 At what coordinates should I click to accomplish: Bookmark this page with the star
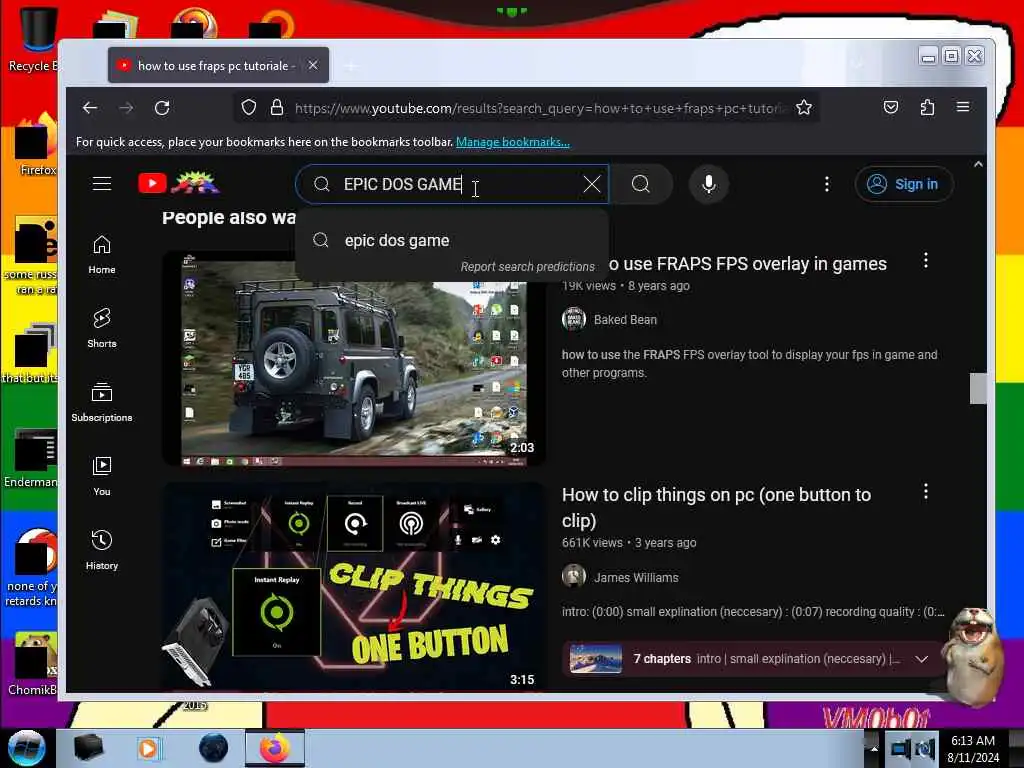point(804,107)
